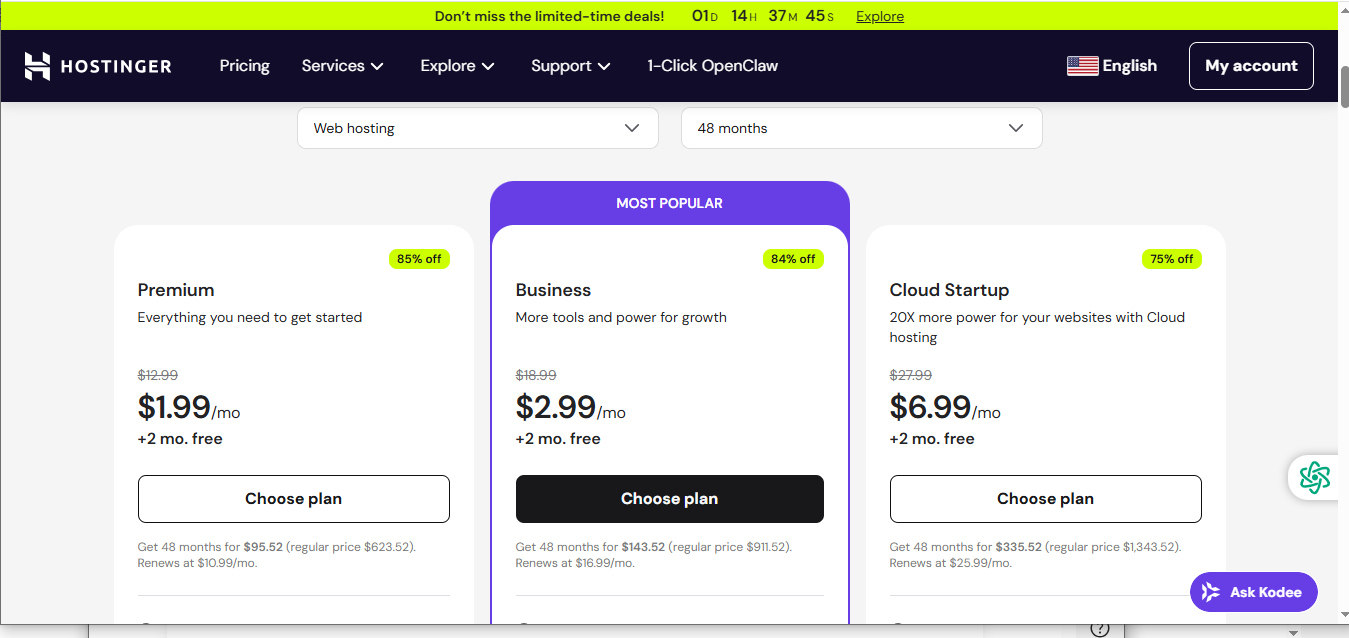Viewport: 1349px width, 638px height.
Task: Choose the Premium plan
Action: point(293,499)
